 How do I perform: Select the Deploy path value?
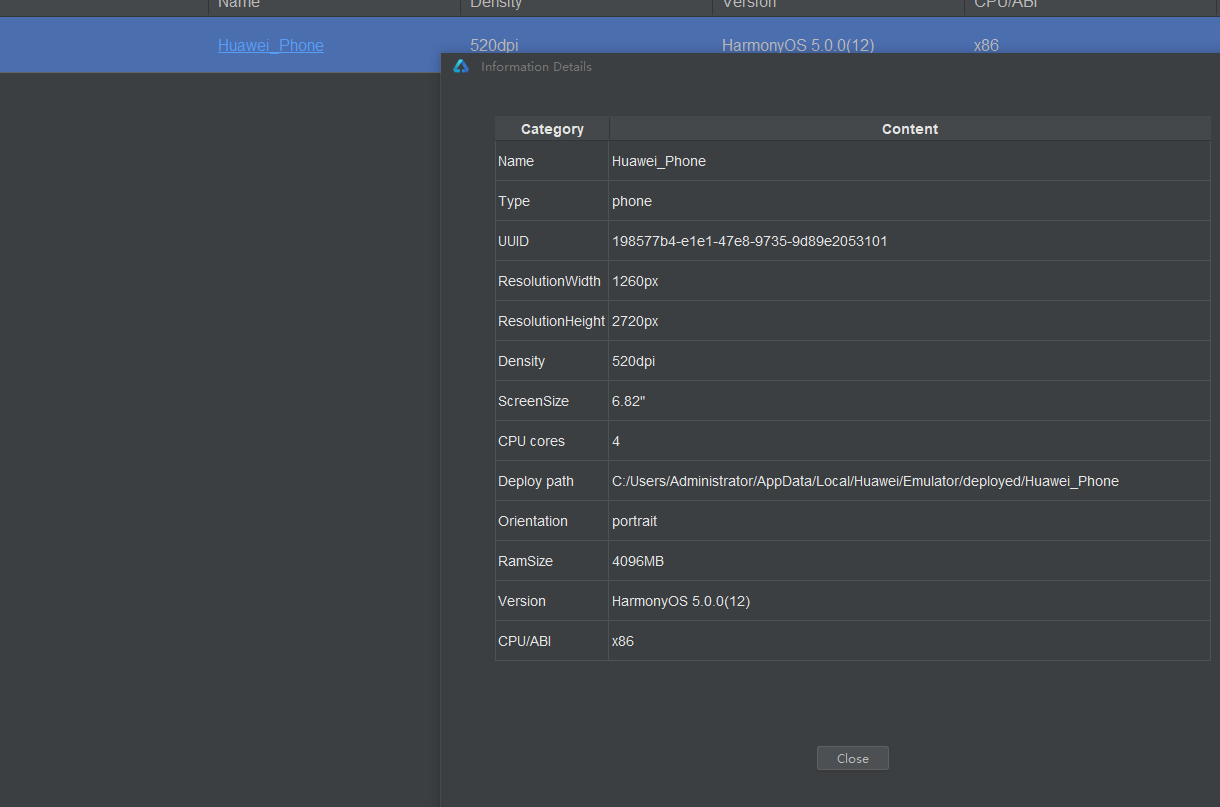point(865,481)
